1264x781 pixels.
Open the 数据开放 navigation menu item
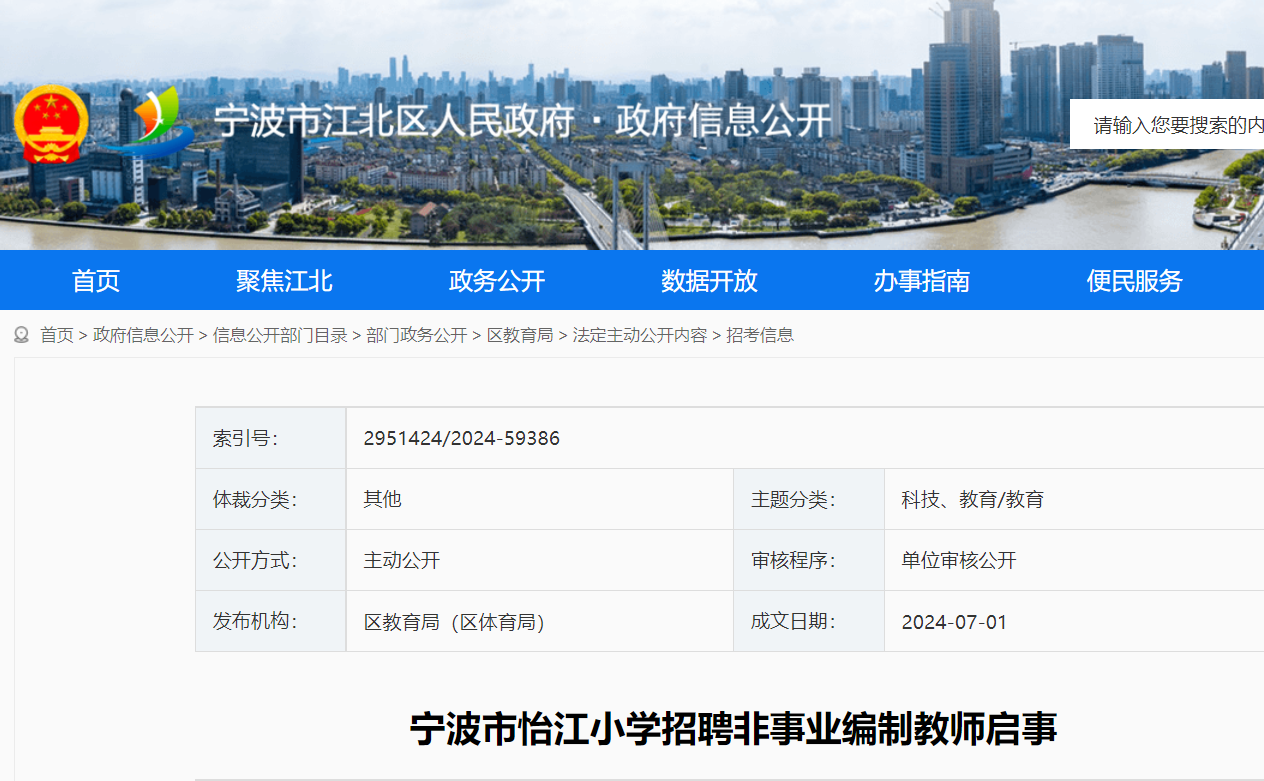coord(709,281)
